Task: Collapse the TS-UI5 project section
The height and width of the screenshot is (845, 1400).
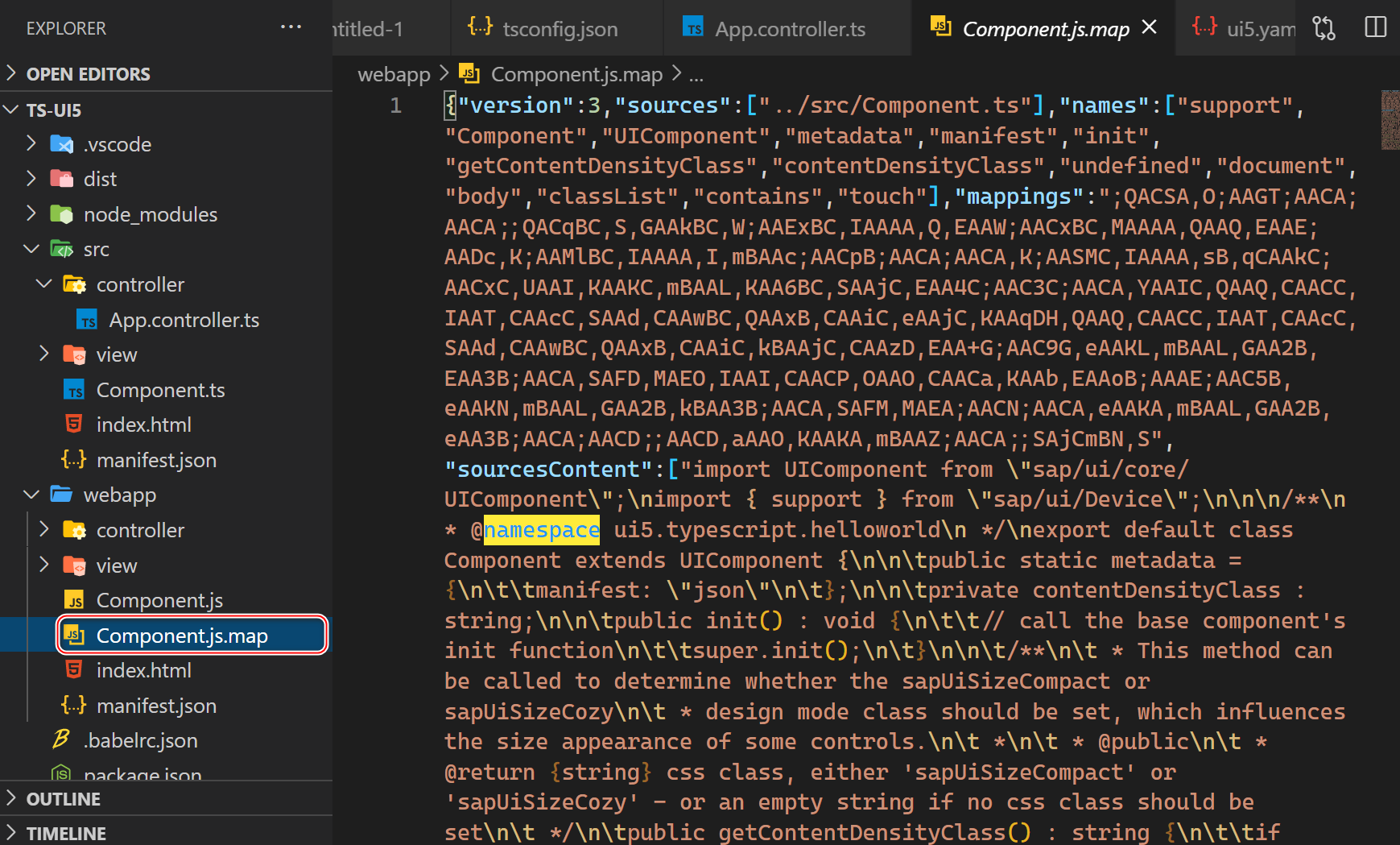Action: tap(166, 110)
